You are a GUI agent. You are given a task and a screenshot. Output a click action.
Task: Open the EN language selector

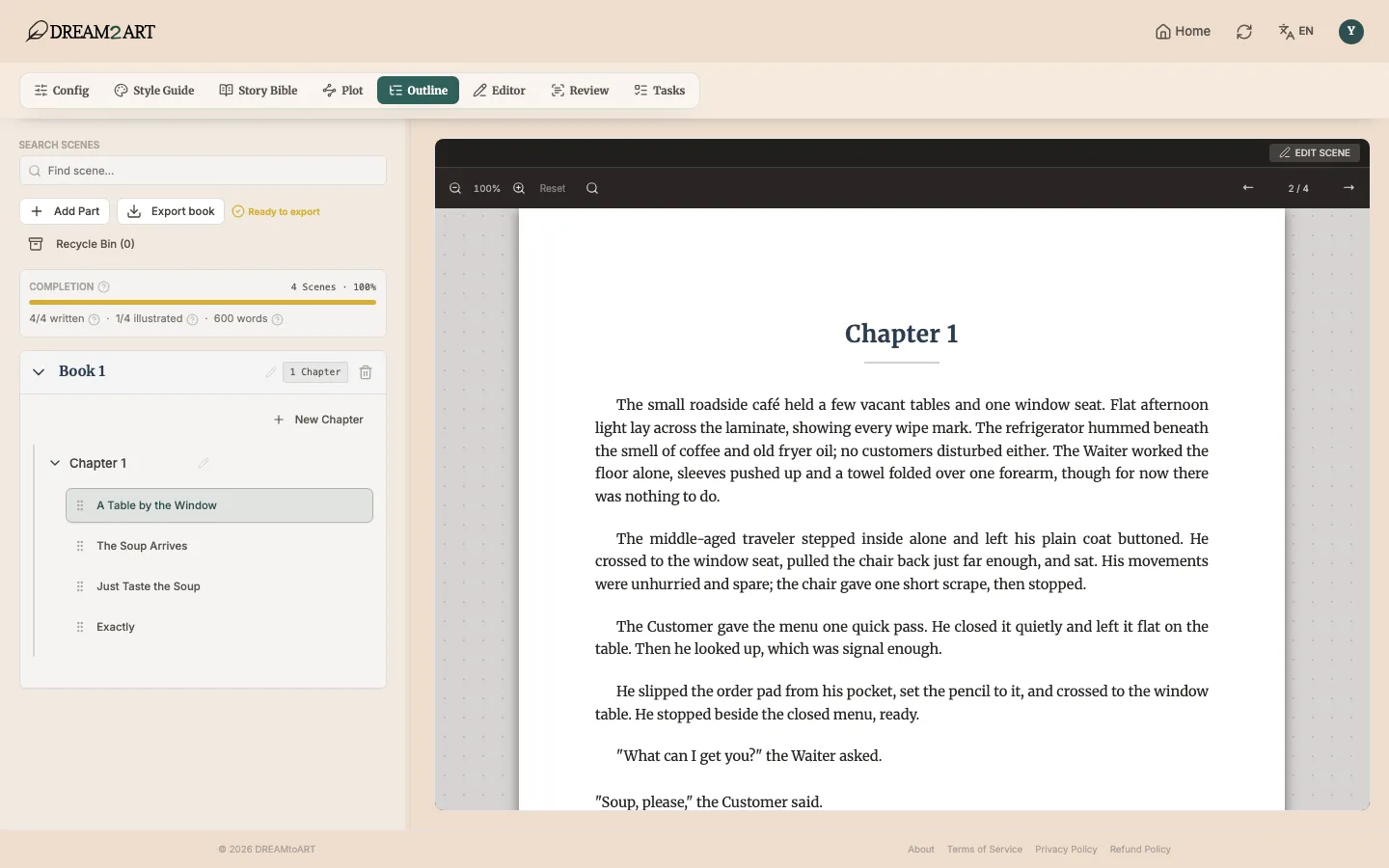click(1296, 32)
